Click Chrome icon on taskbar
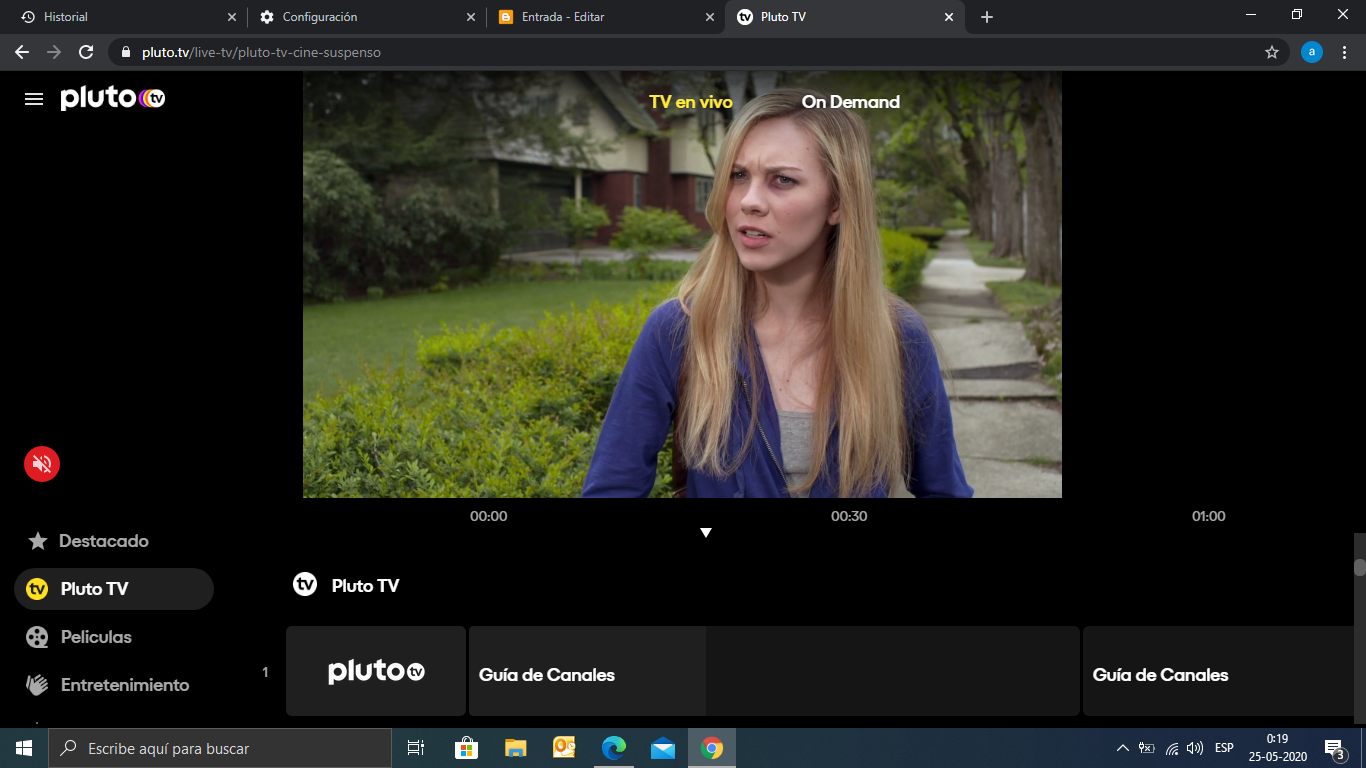 (x=712, y=748)
